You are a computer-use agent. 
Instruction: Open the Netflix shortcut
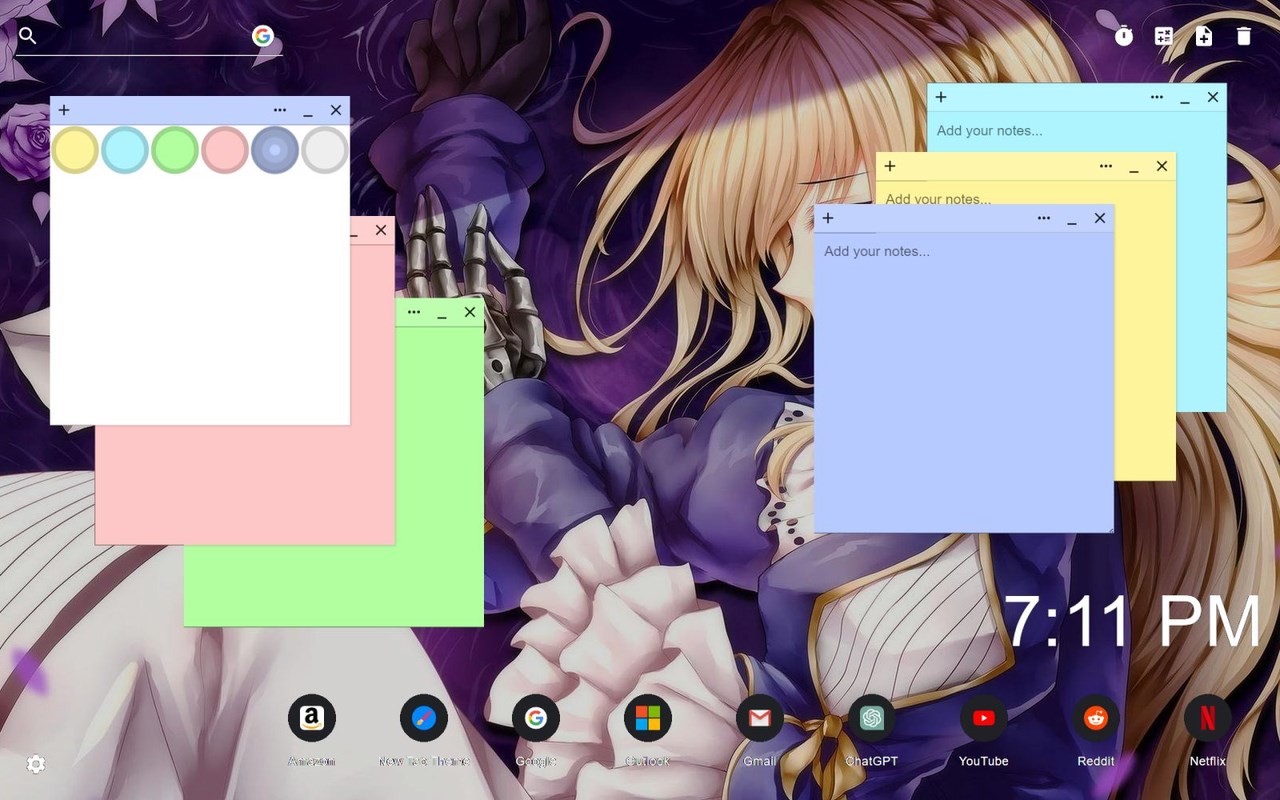(1208, 718)
